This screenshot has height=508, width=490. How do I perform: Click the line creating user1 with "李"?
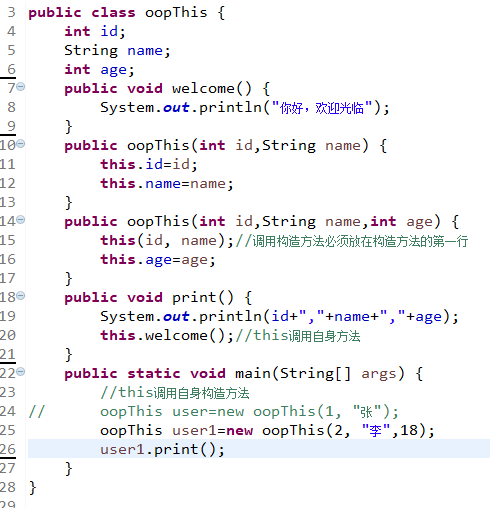click(x=267, y=431)
